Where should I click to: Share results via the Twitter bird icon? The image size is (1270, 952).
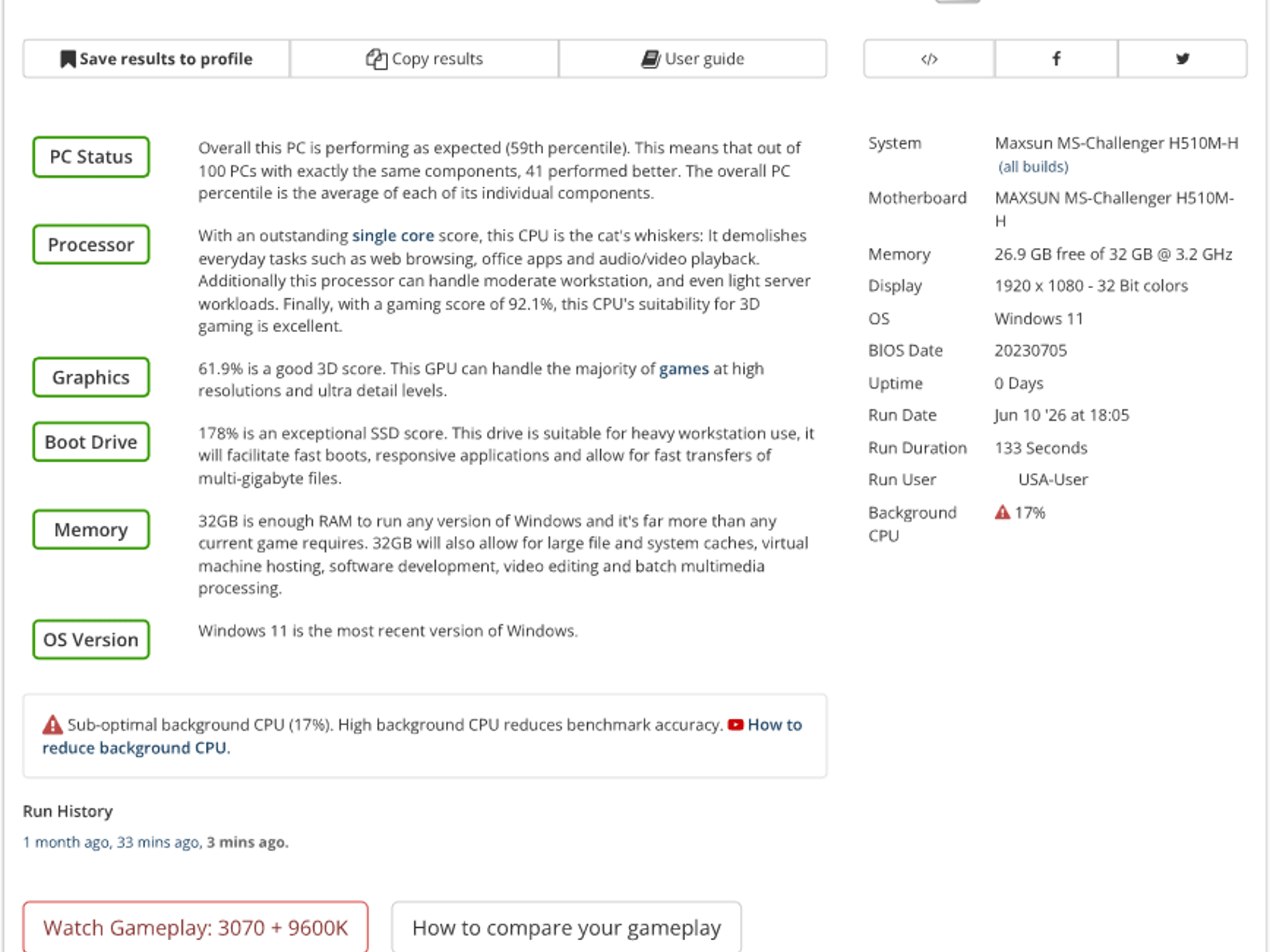pyautogui.click(x=1183, y=59)
